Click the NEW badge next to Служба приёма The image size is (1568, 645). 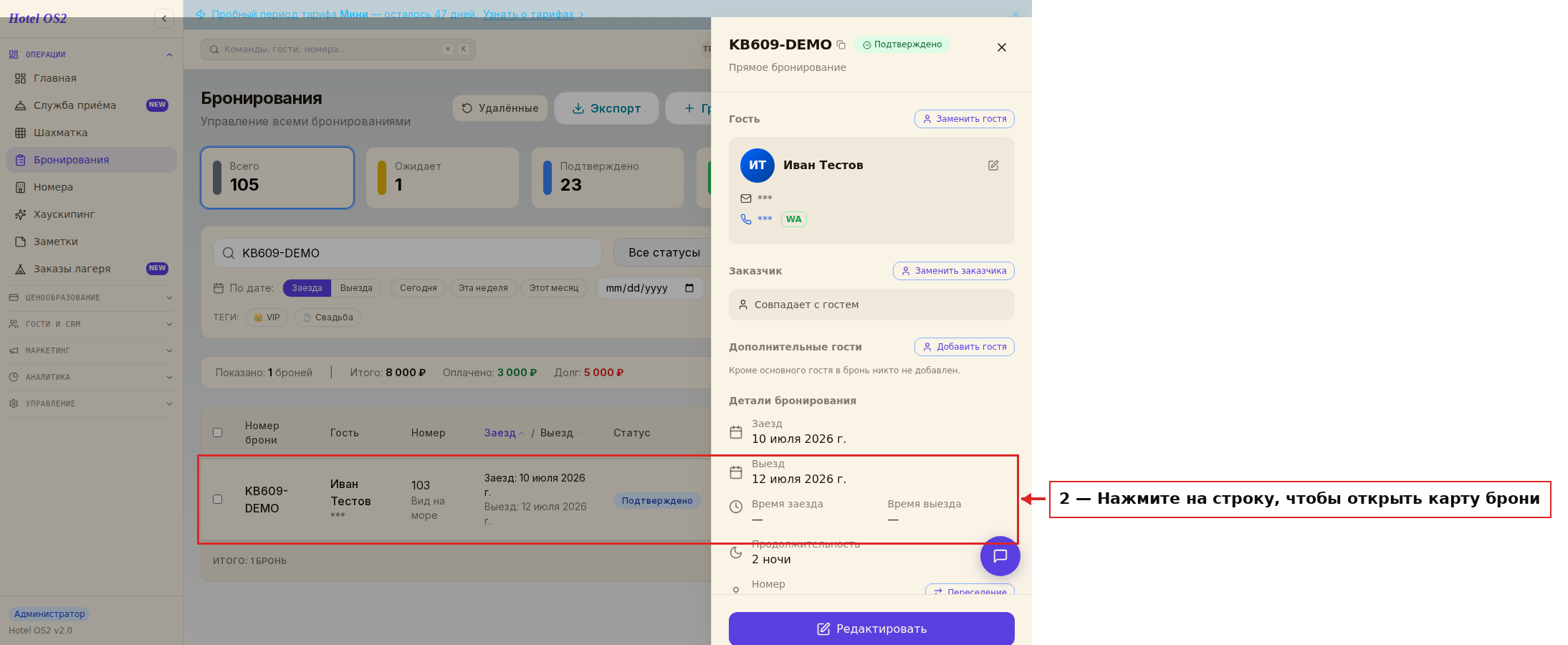pyautogui.click(x=158, y=105)
